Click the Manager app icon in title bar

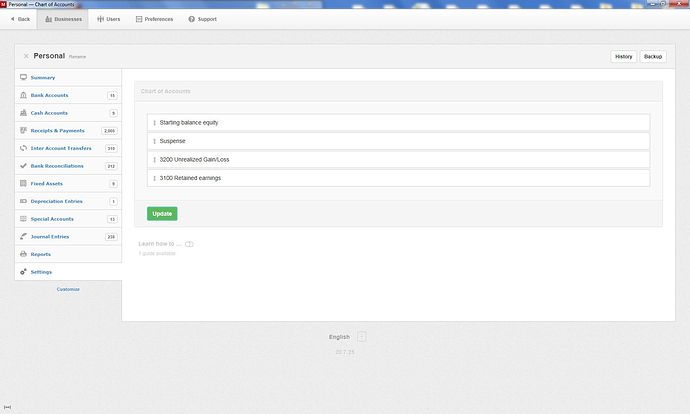pyautogui.click(x=3, y=4)
